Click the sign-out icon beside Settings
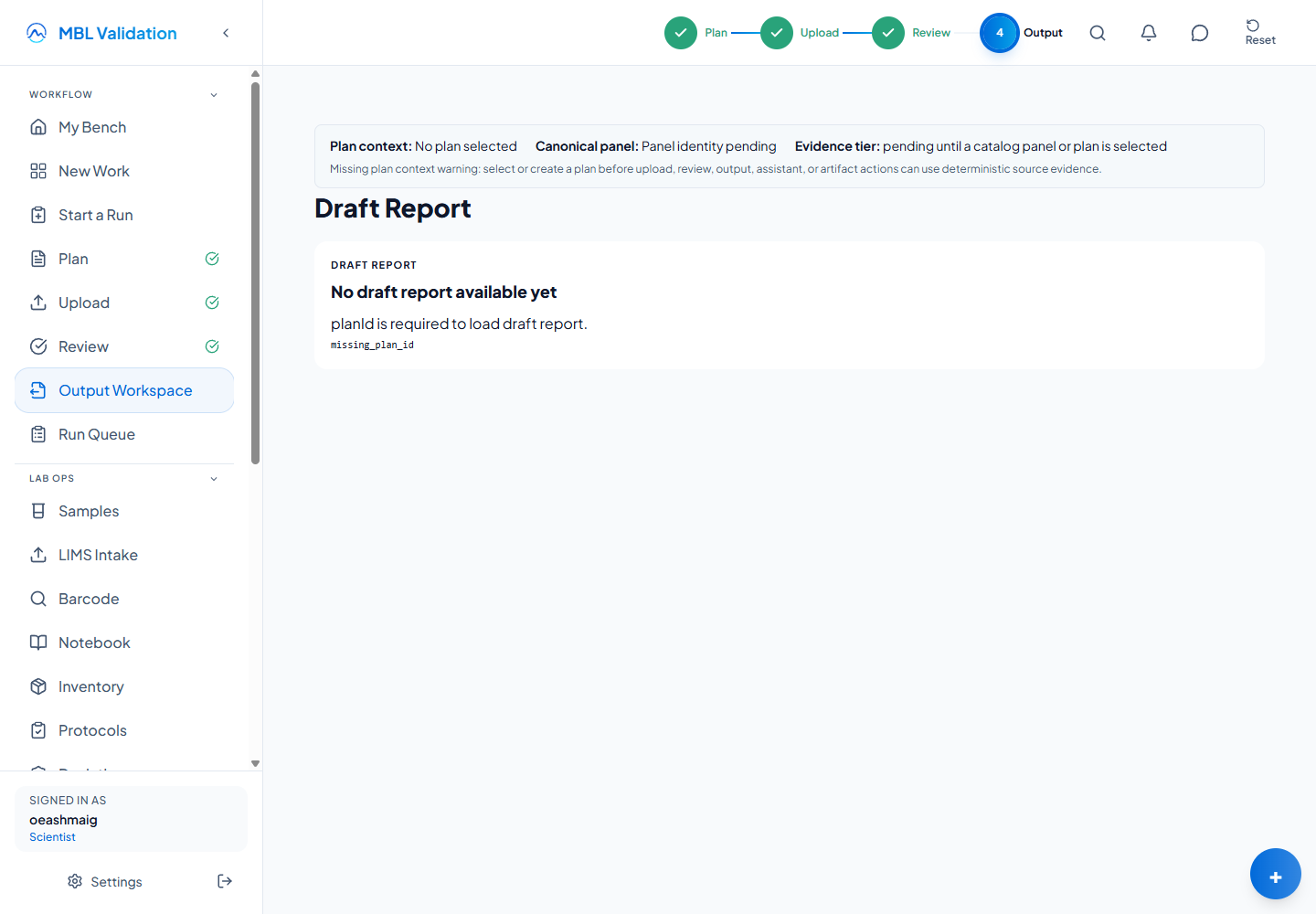Screen dimensions: 1316x914 click(x=225, y=881)
